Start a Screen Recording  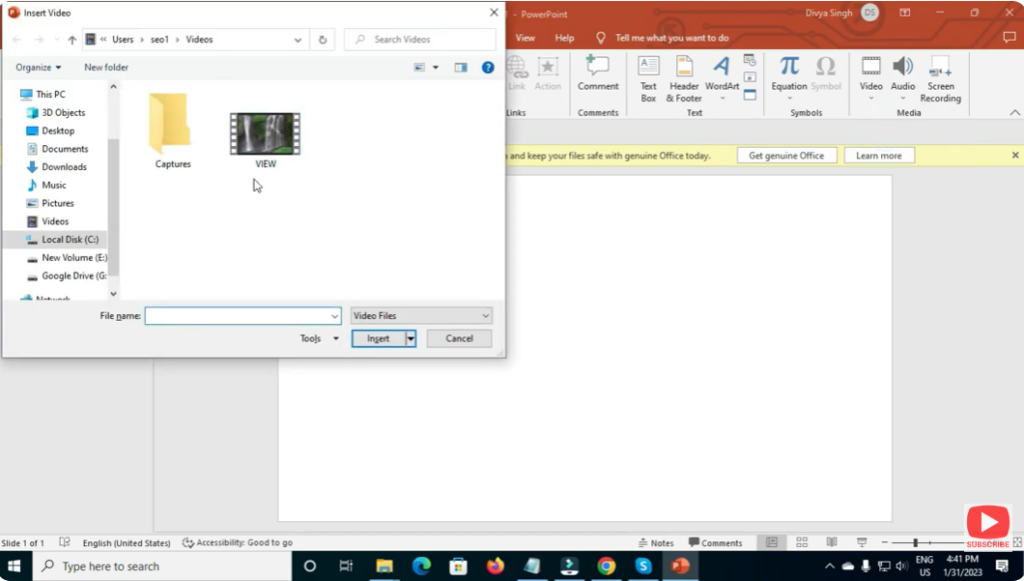tap(940, 80)
